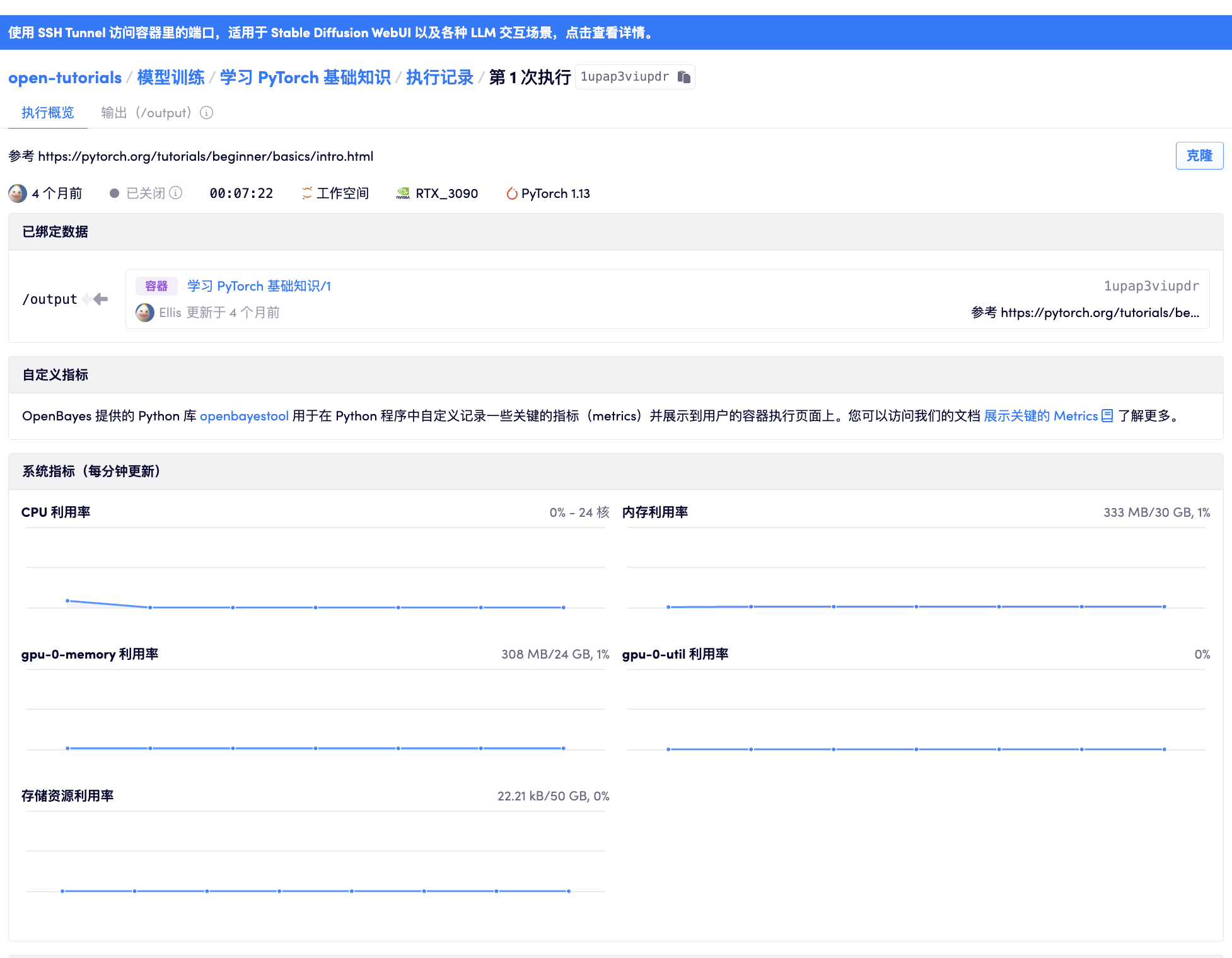Click the NVIDIA RTX_3090 icon
The width and height of the screenshot is (1232, 958).
coord(403,193)
